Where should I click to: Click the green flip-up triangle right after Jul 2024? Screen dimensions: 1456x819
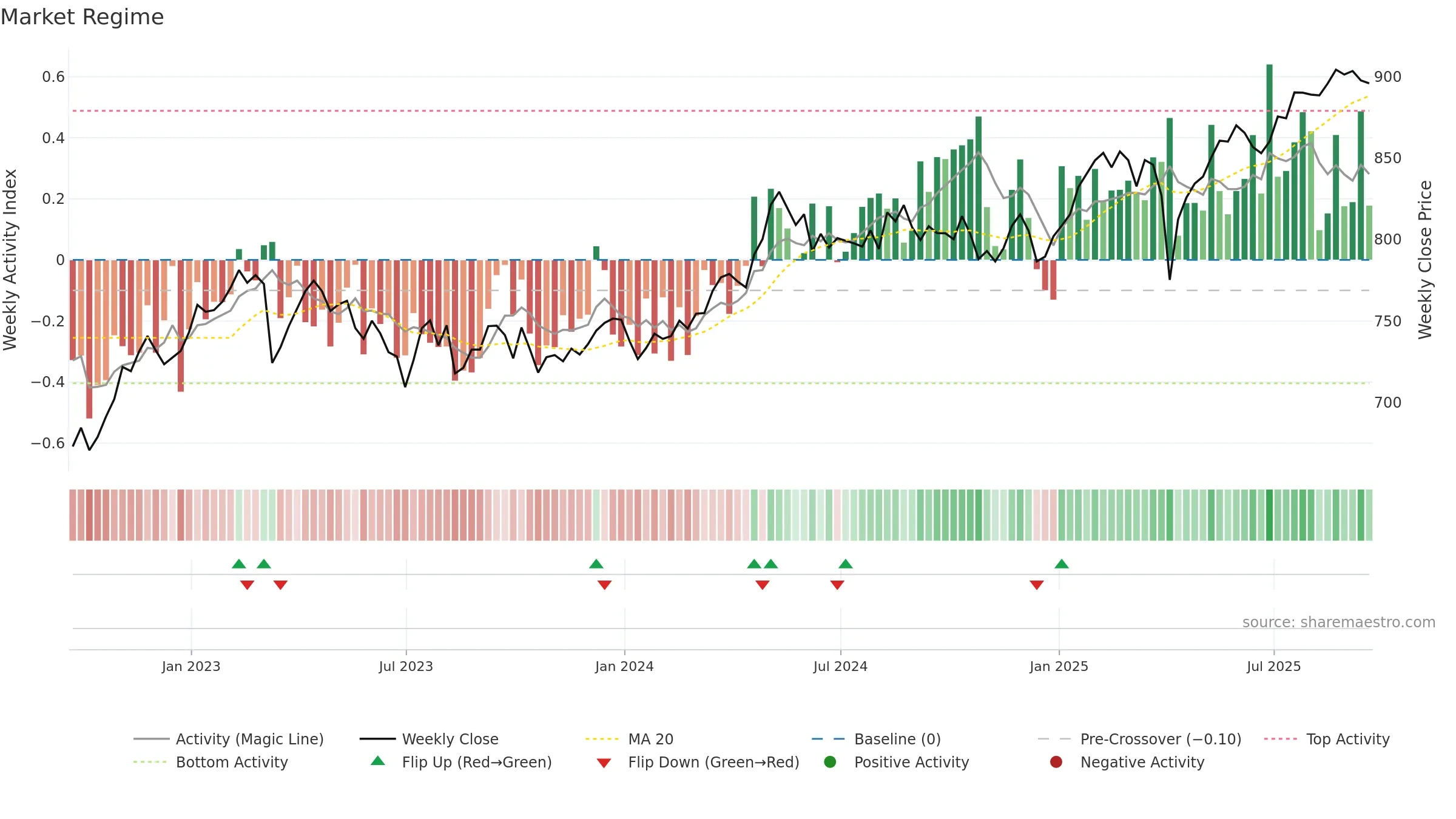[846, 564]
